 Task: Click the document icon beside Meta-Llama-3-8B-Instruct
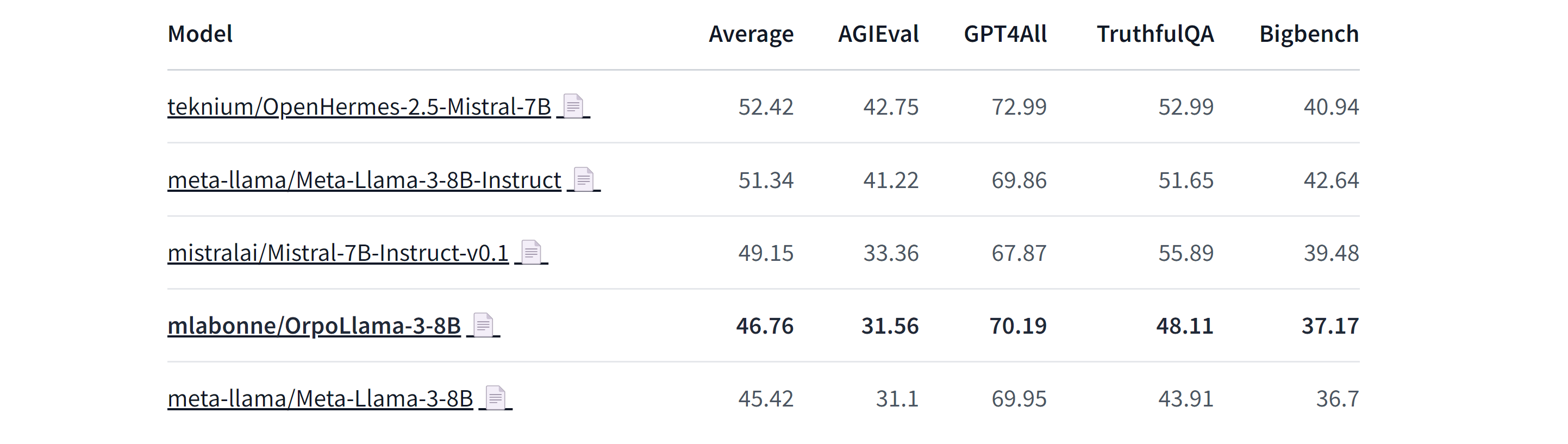coord(583,179)
